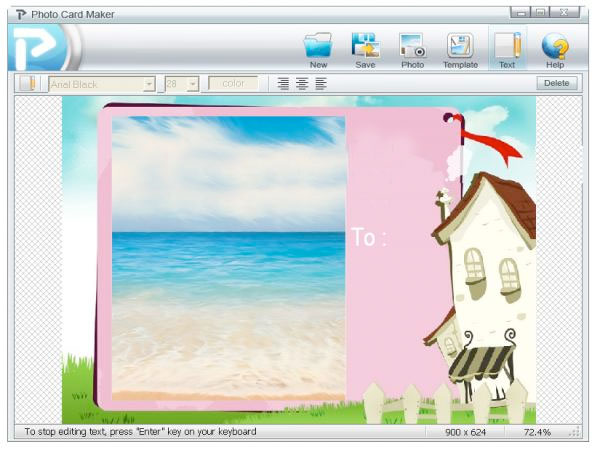Screen dimensions: 600x450
Task: Open the font size 28 dropdown
Action: [193, 84]
